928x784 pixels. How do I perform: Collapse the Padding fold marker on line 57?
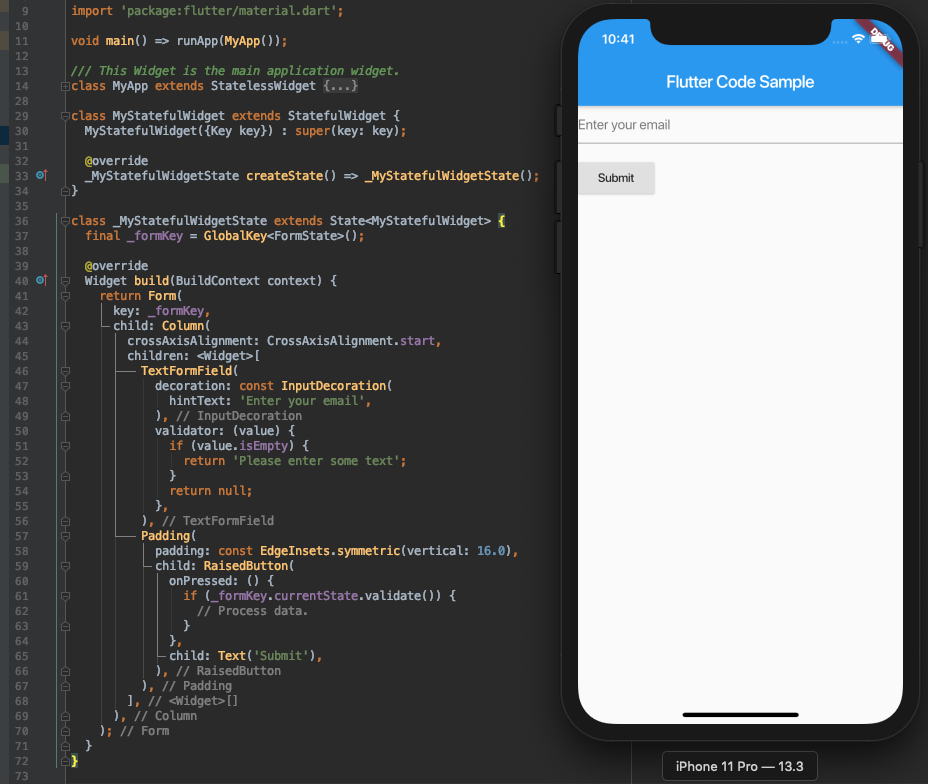(65, 536)
